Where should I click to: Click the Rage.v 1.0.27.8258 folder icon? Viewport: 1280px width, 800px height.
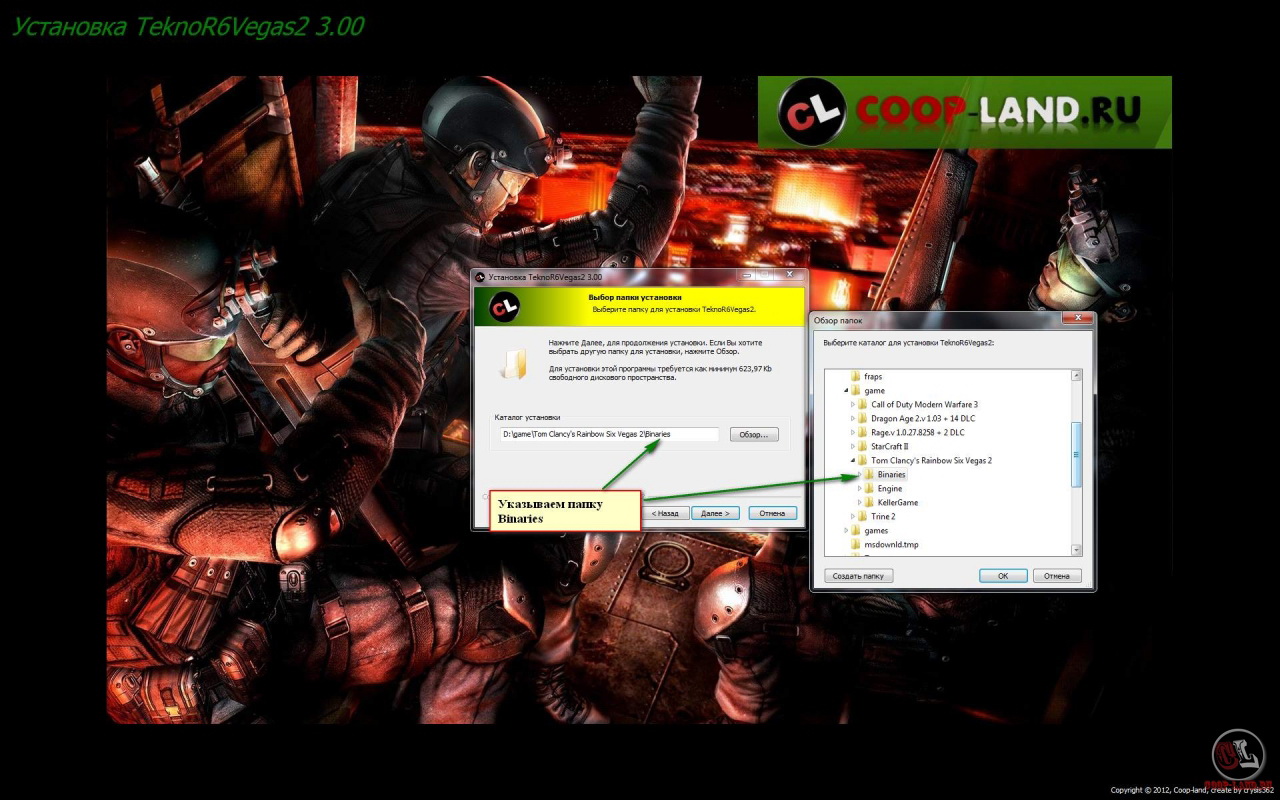click(x=864, y=432)
